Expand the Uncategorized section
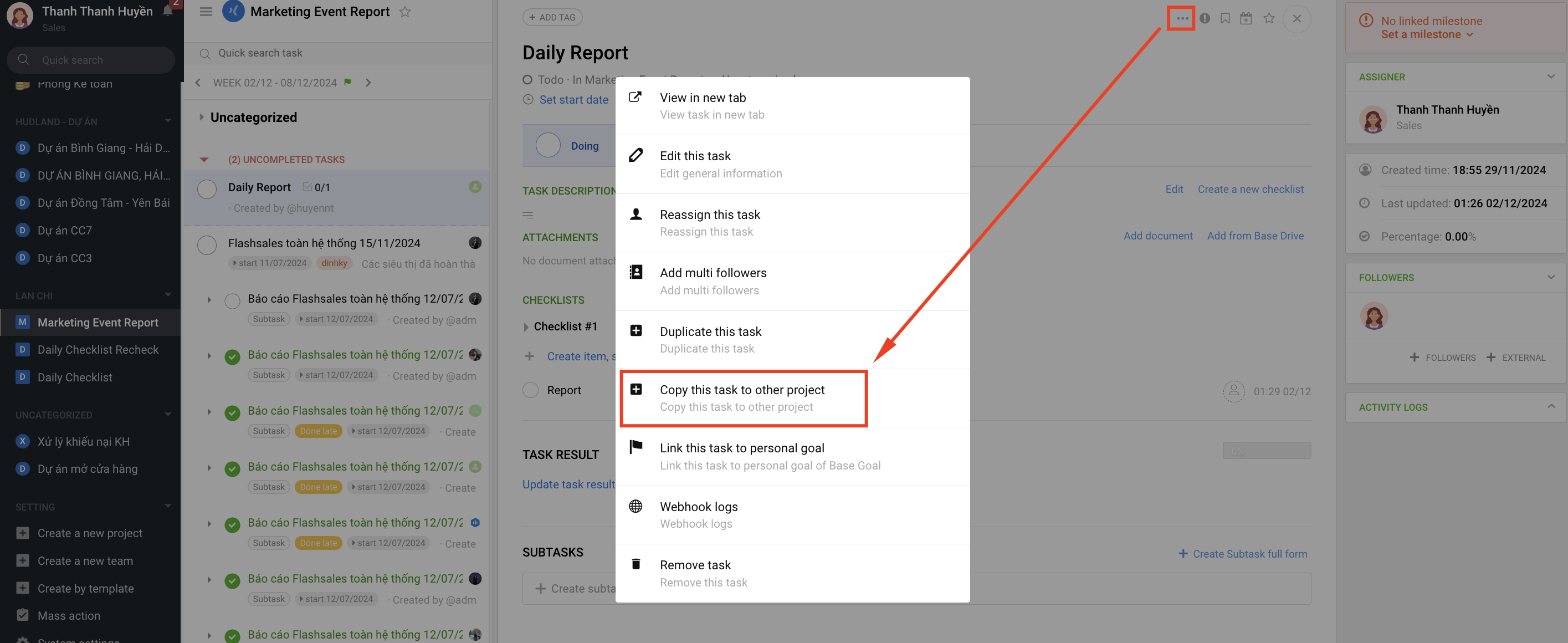The image size is (1568, 643). point(202,117)
